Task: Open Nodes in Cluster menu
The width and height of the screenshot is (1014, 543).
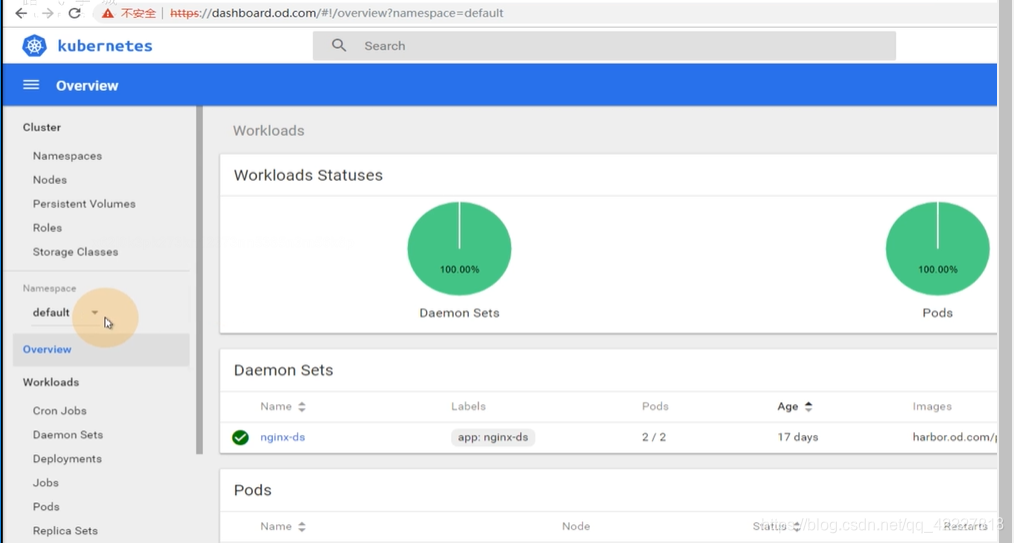Action: [50, 180]
